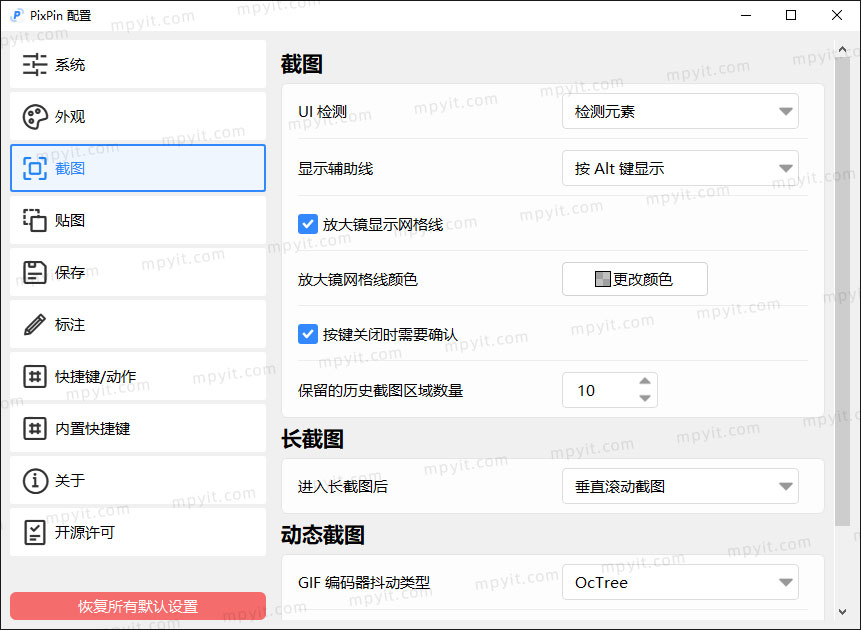Click the history region count input field
The width and height of the screenshot is (861, 630).
click(610, 390)
